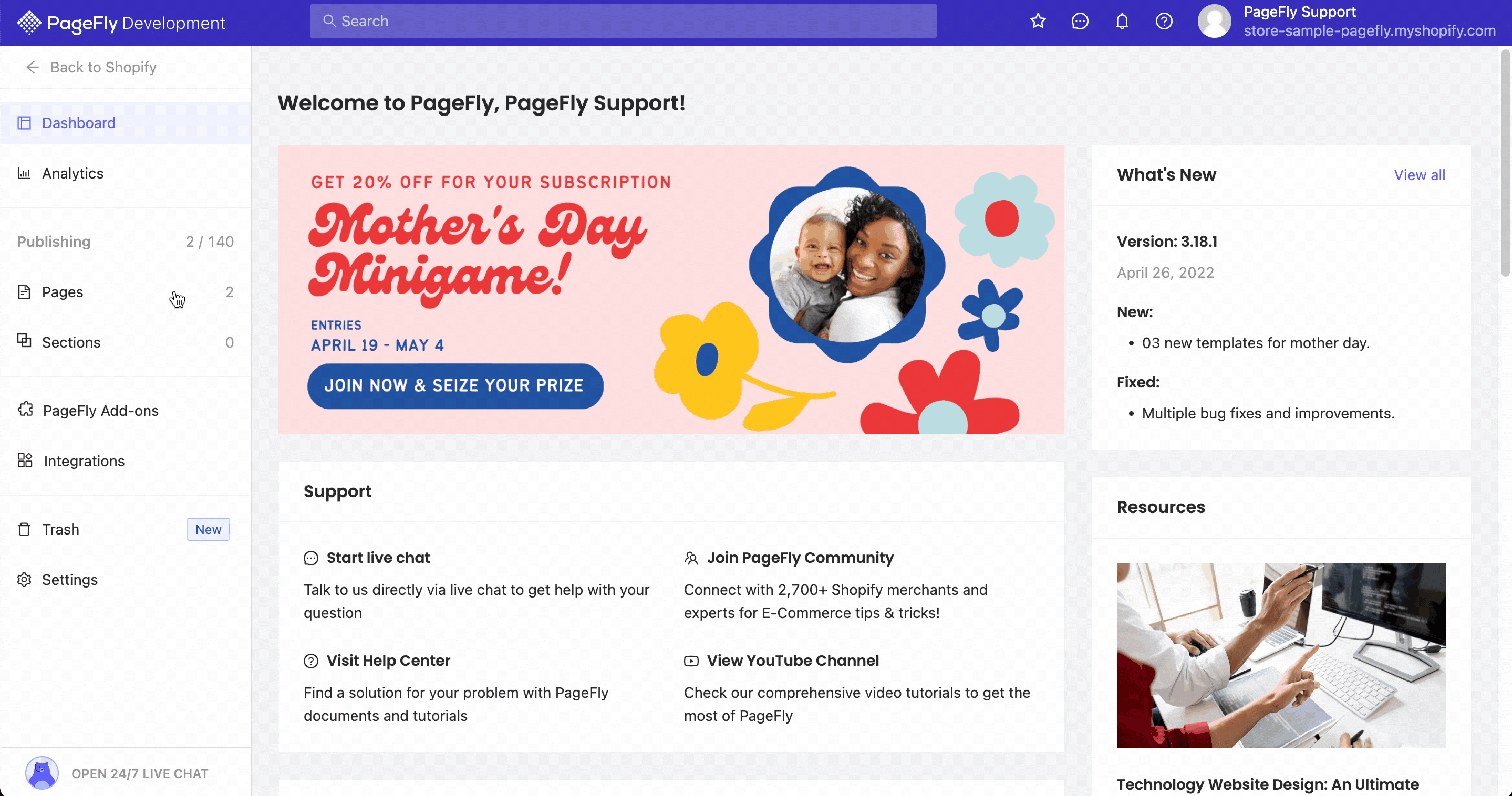Click the people icon beside Join PageFly Community
1512x796 pixels.
pos(691,558)
